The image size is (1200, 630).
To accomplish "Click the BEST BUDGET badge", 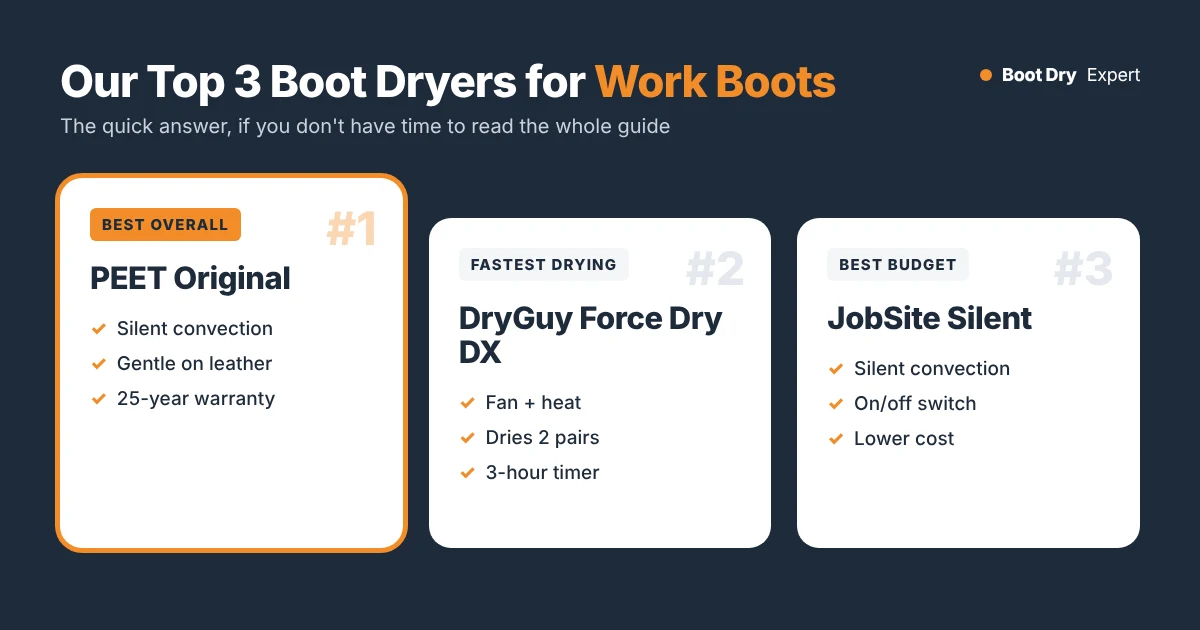I will coord(898,265).
